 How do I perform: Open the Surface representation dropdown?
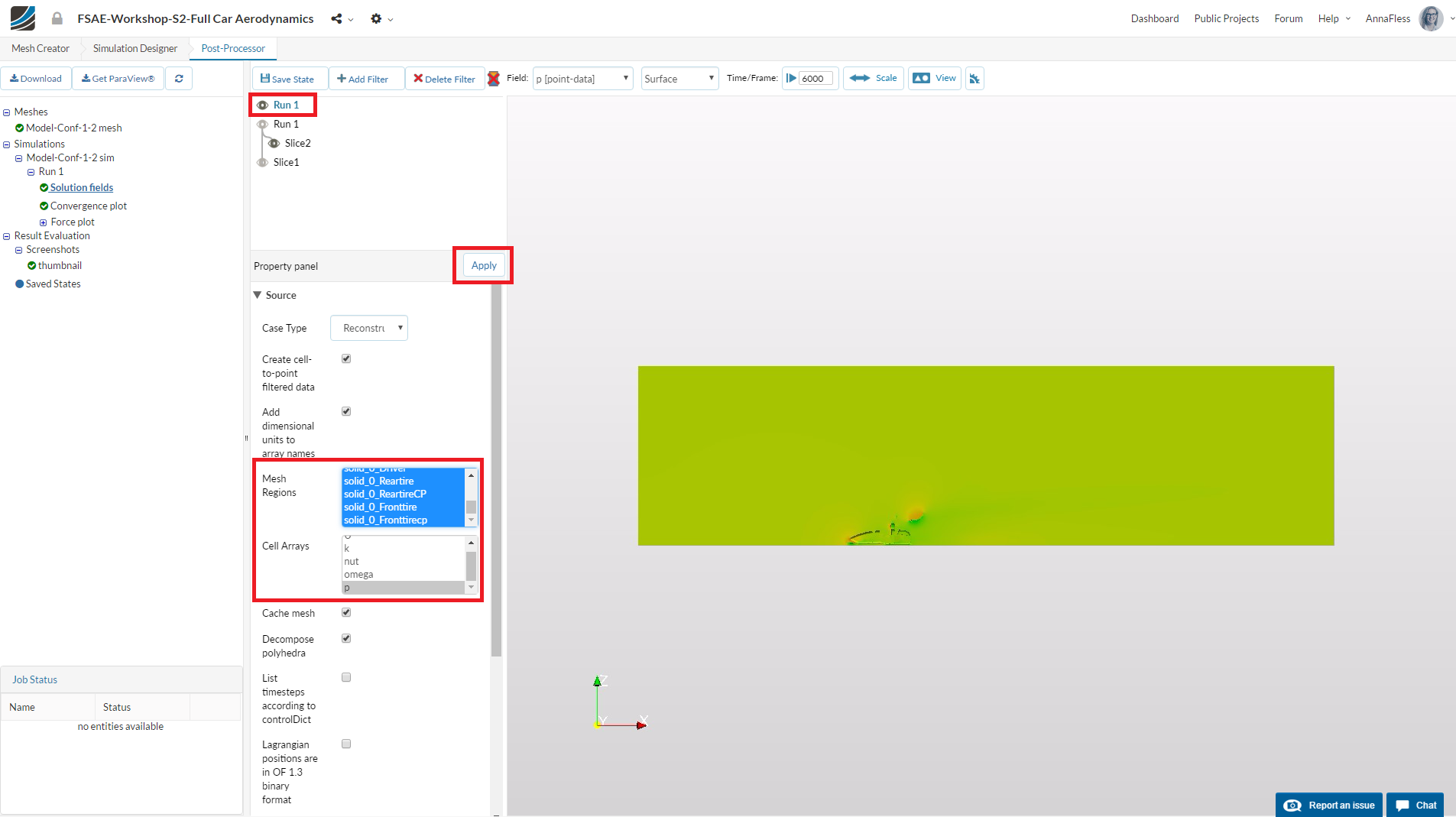point(680,79)
